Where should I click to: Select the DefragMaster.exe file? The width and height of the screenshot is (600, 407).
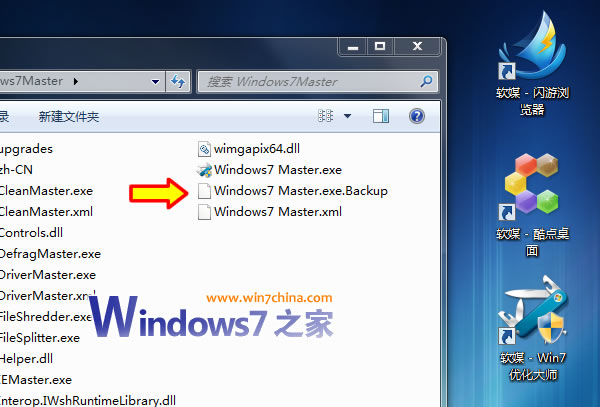[51, 254]
